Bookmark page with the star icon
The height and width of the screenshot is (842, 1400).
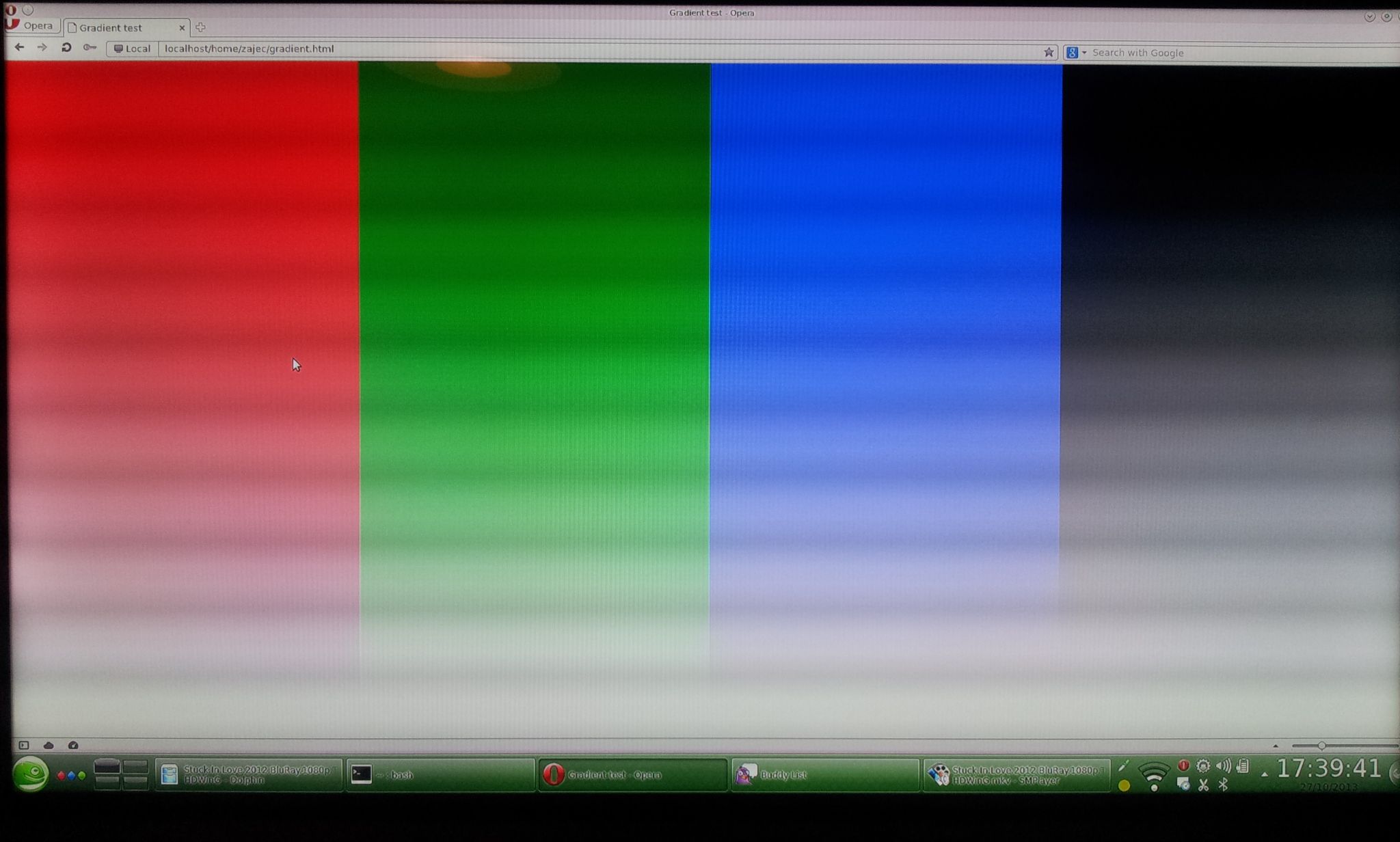click(1049, 53)
